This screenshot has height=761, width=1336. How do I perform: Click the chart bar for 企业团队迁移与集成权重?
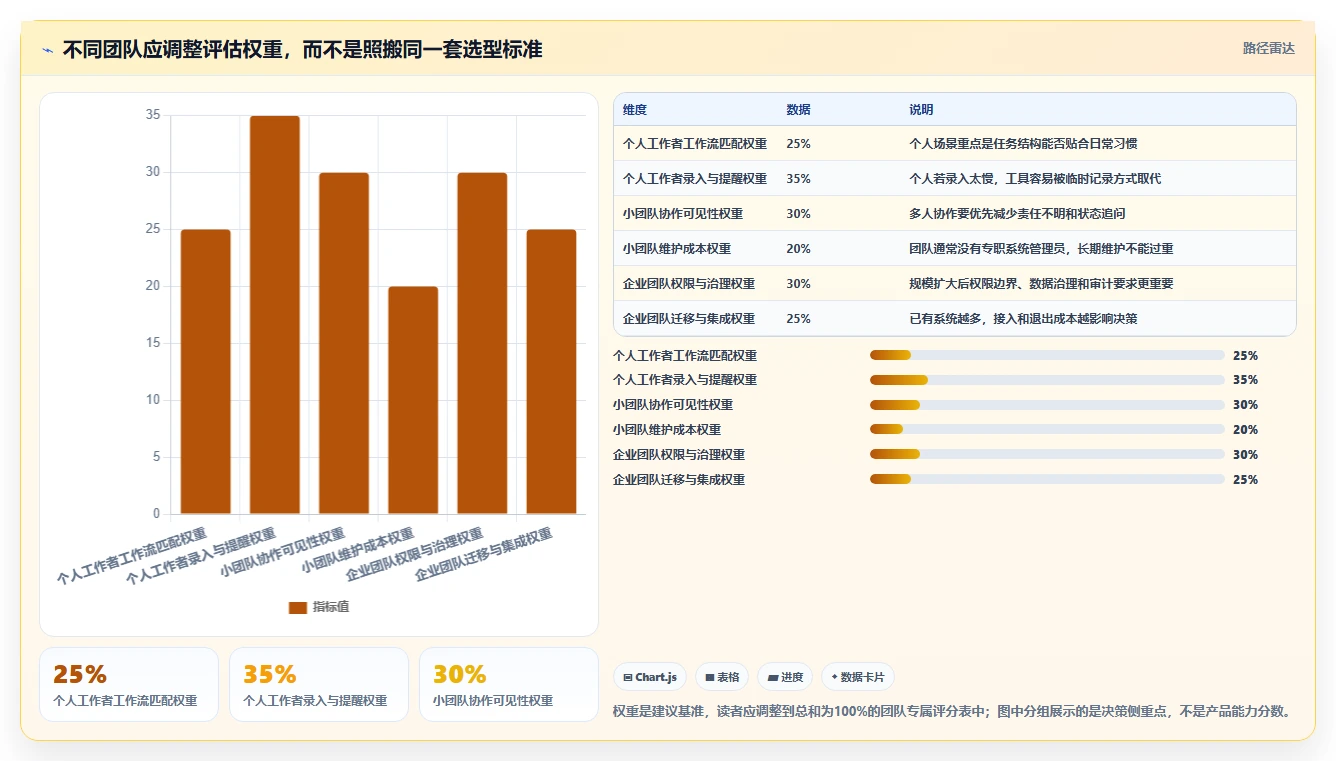tap(552, 372)
